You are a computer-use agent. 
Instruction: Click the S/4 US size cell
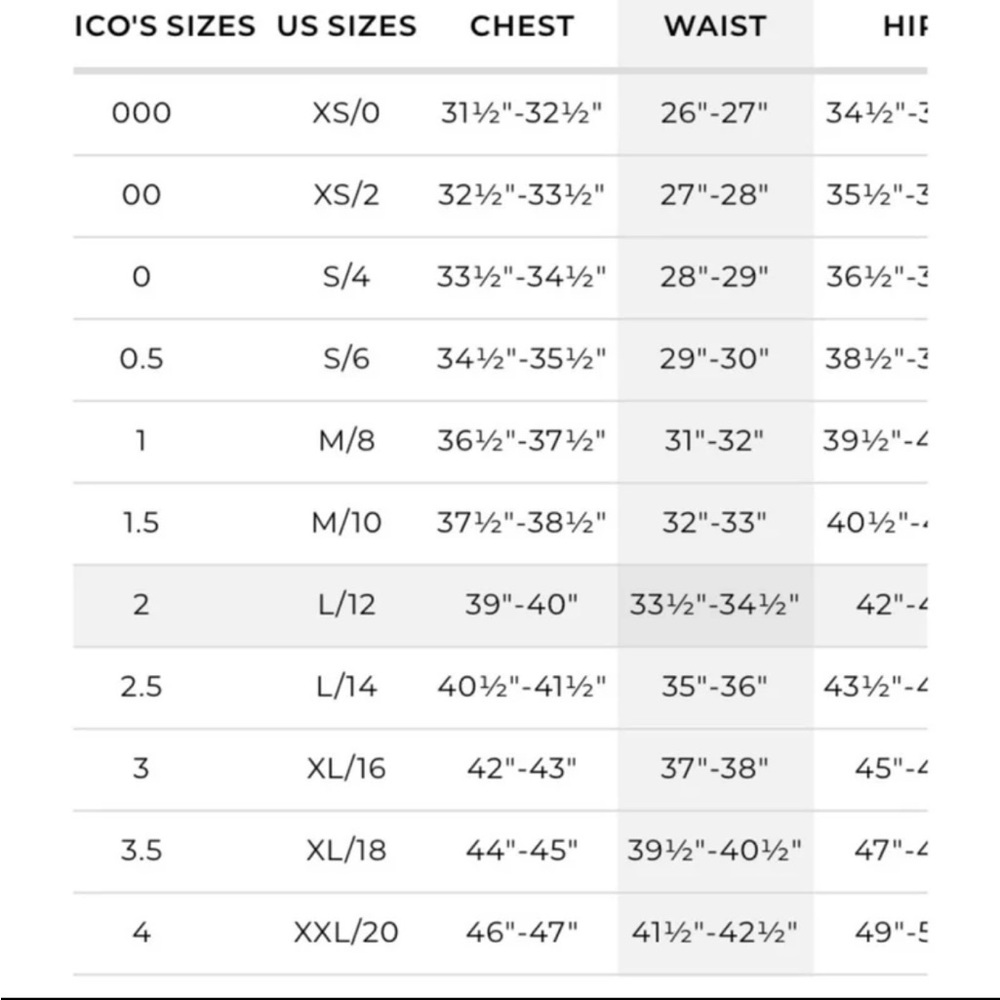coord(346,276)
